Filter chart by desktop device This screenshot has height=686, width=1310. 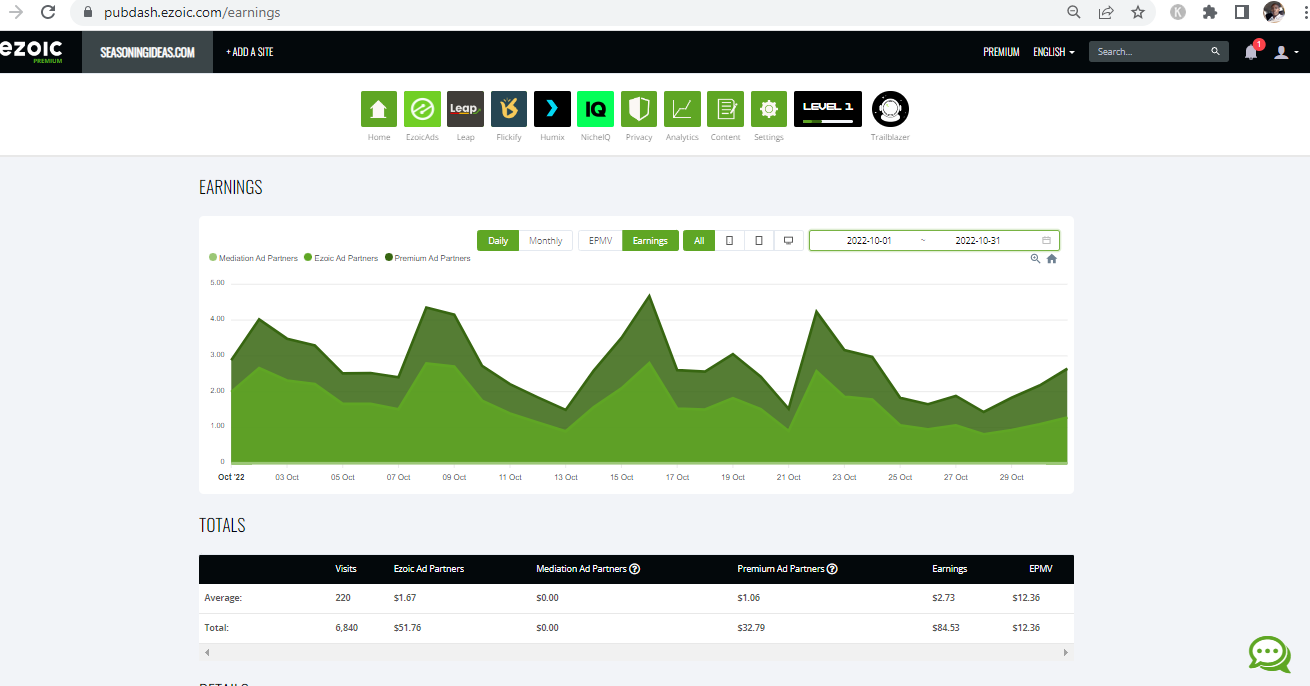tap(789, 241)
